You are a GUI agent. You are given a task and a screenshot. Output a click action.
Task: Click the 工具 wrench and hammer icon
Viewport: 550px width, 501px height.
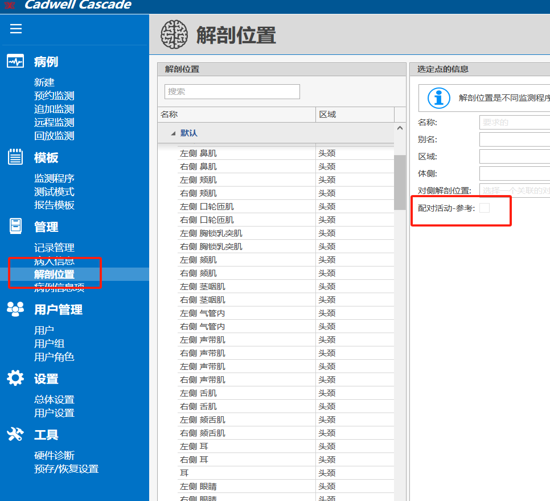pos(15,434)
